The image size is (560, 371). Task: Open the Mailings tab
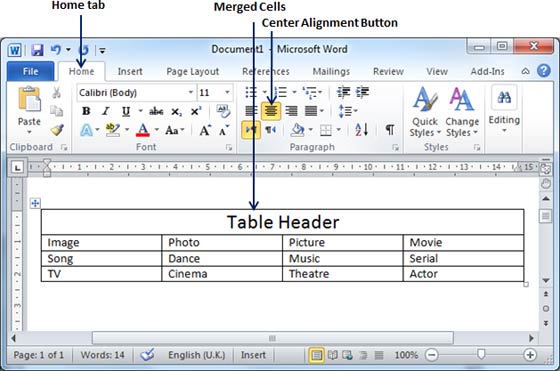point(331,71)
